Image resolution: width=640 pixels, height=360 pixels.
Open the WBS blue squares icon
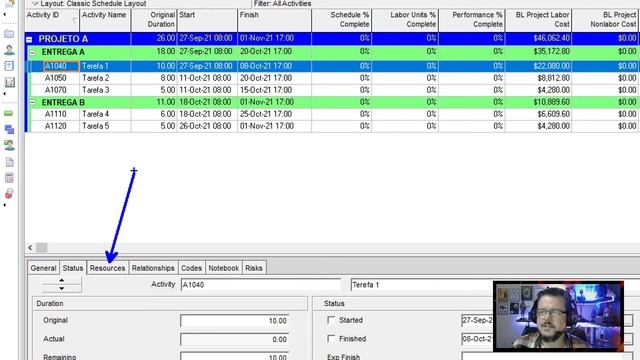pos(9,129)
